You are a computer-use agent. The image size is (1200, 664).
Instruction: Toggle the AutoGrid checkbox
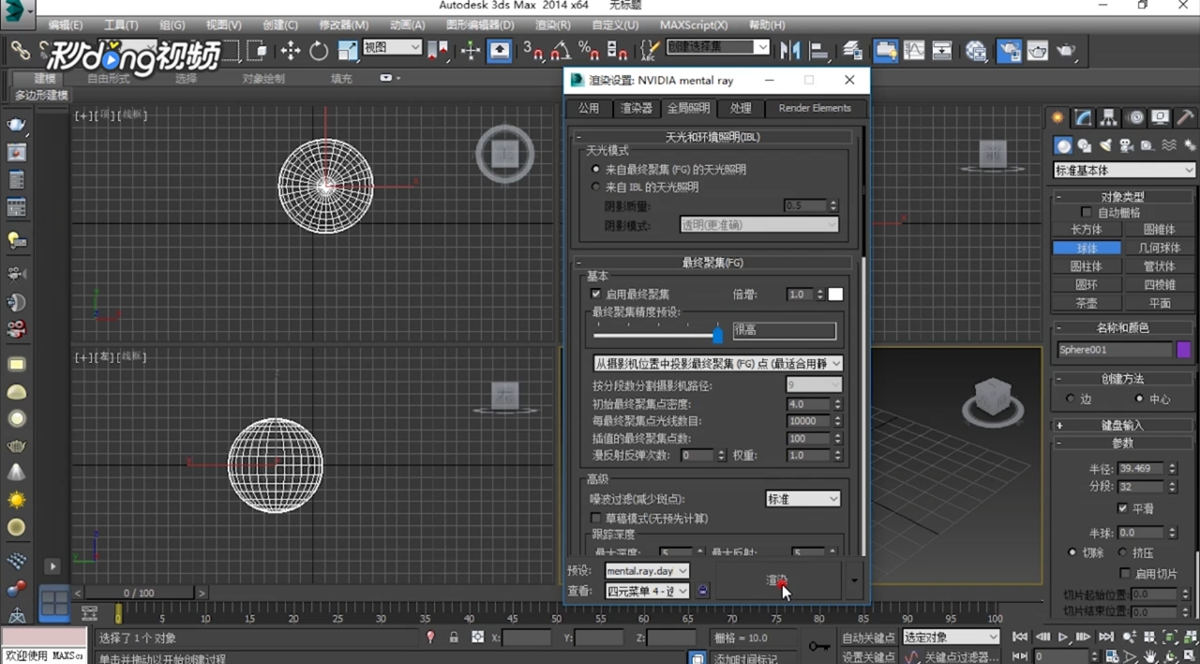point(1087,212)
